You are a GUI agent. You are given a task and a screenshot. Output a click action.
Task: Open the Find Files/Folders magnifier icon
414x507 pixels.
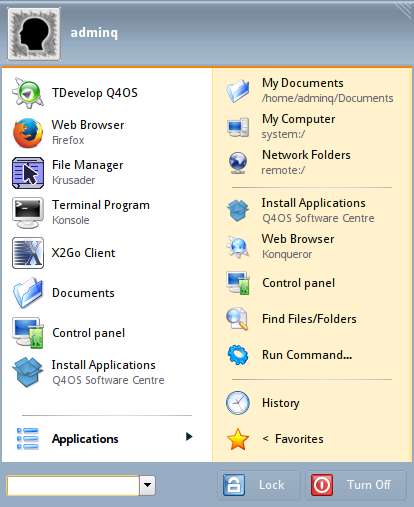click(237, 319)
